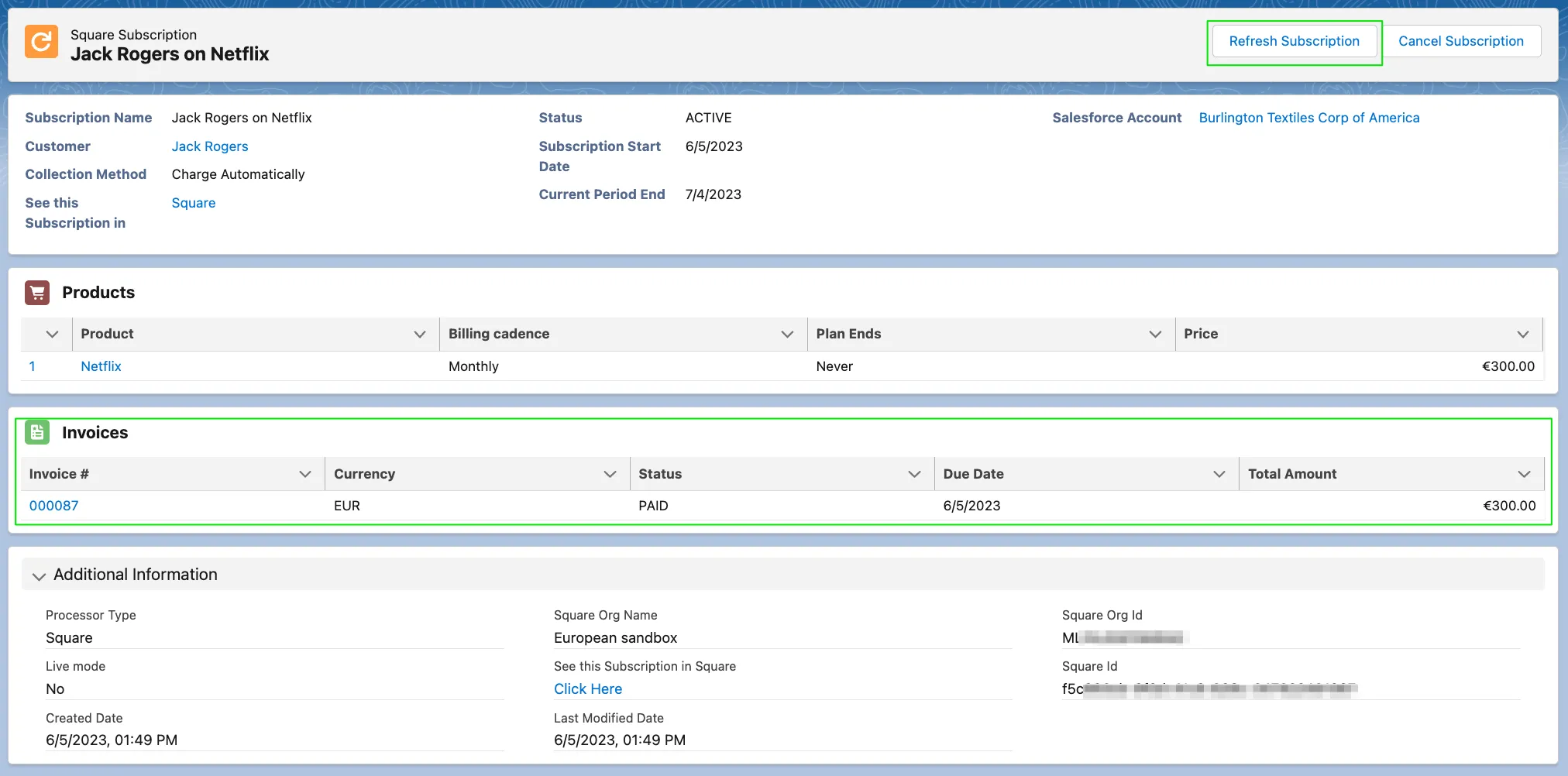Open the Plan Ends column dropdown
This screenshot has height=776, width=1568.
click(x=1155, y=334)
